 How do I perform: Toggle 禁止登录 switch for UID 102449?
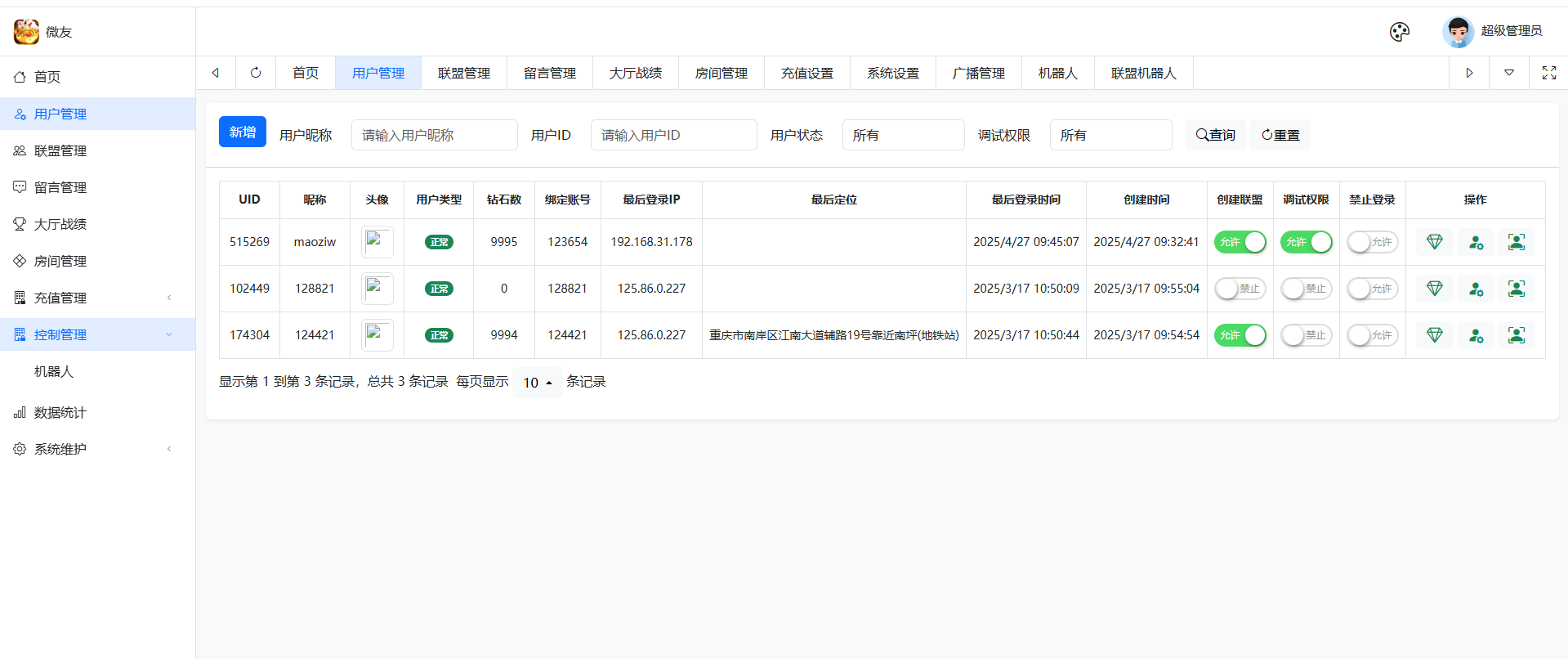tap(1372, 289)
